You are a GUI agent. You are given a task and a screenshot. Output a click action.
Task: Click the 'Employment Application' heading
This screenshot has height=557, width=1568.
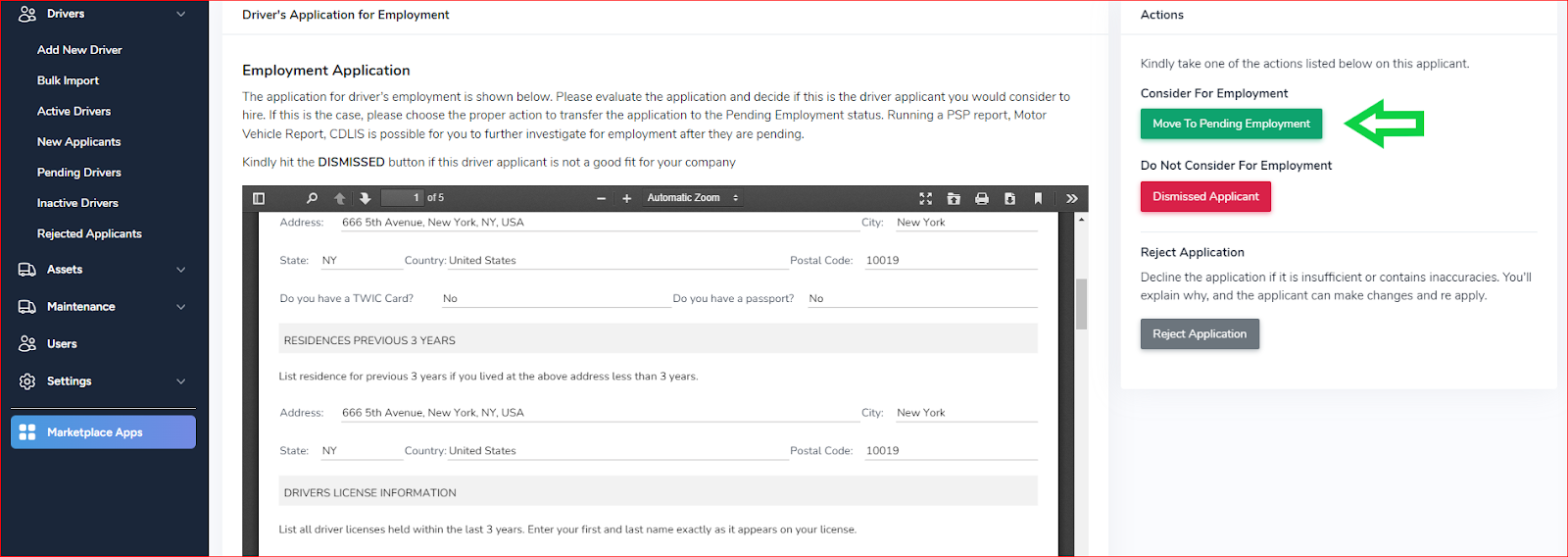pos(326,71)
